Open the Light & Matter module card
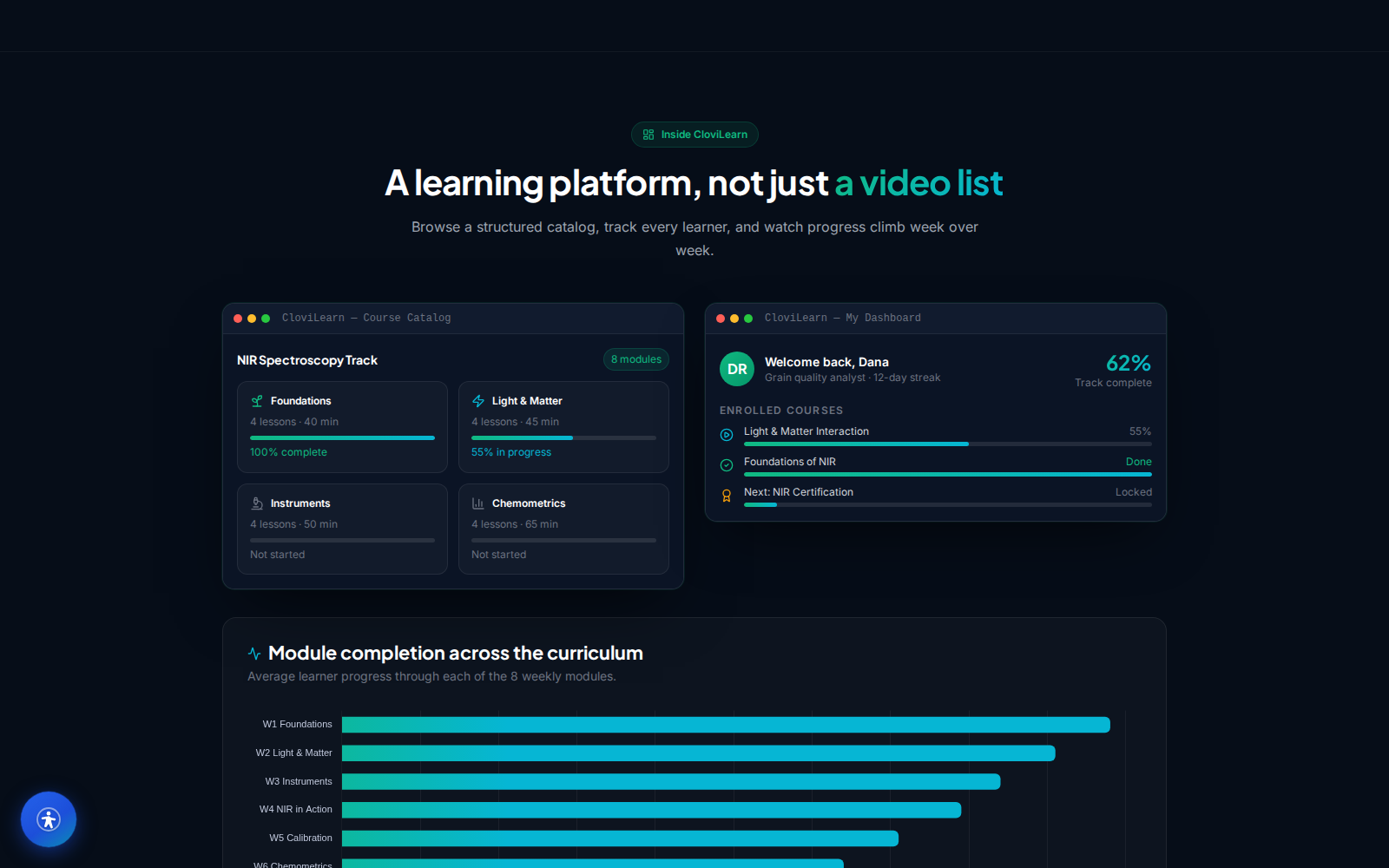This screenshot has width=1389, height=868. point(563,427)
